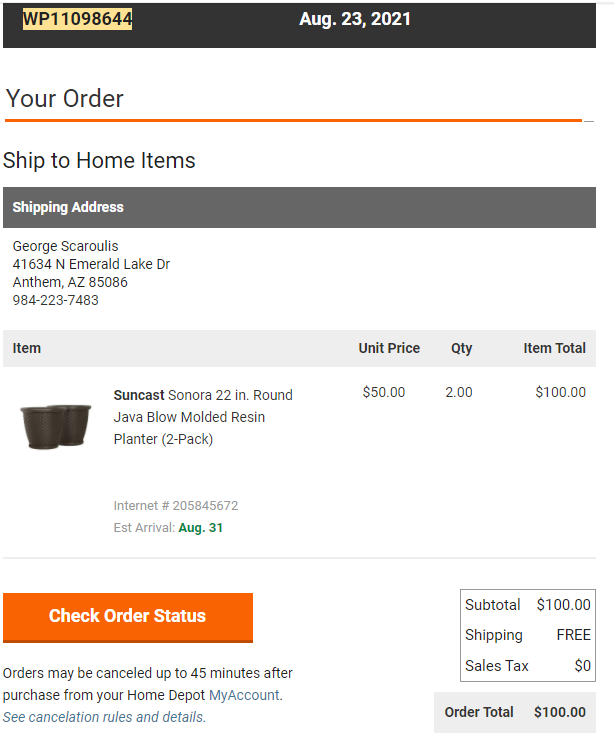The height and width of the screenshot is (737, 614).
Task: Click the Est Arrival Aug. 31 date
Action: 201,527
